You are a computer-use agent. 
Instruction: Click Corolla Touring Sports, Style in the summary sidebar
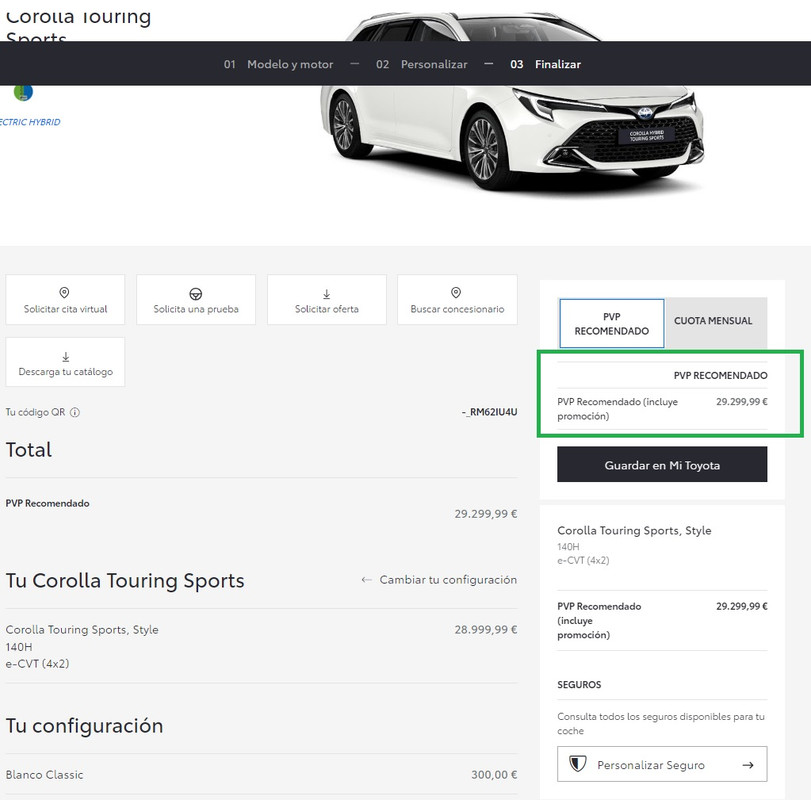click(634, 531)
